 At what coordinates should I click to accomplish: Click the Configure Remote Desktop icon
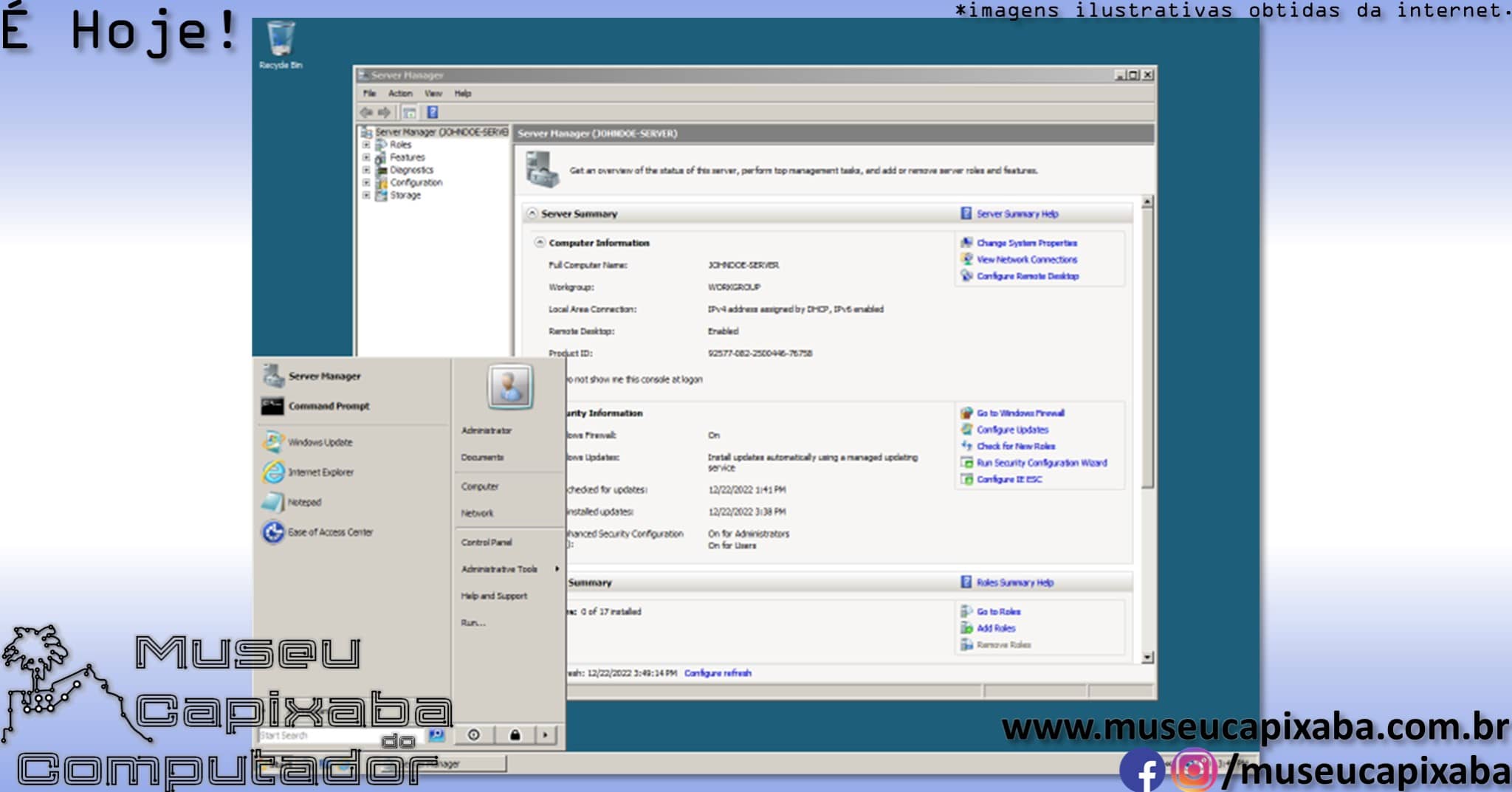click(966, 275)
